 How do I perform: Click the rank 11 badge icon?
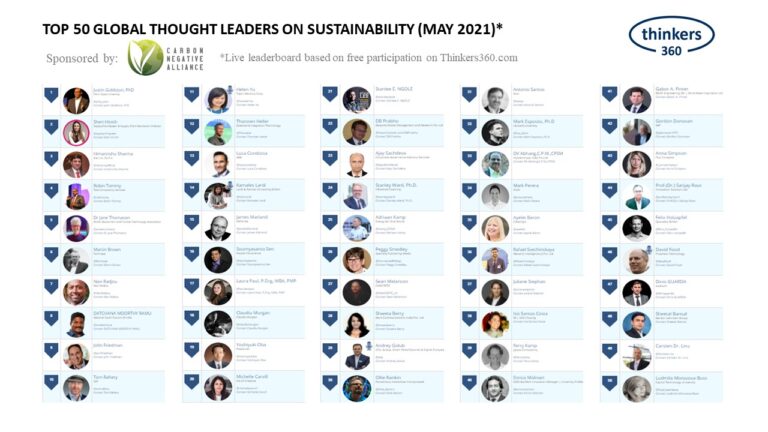click(x=190, y=95)
